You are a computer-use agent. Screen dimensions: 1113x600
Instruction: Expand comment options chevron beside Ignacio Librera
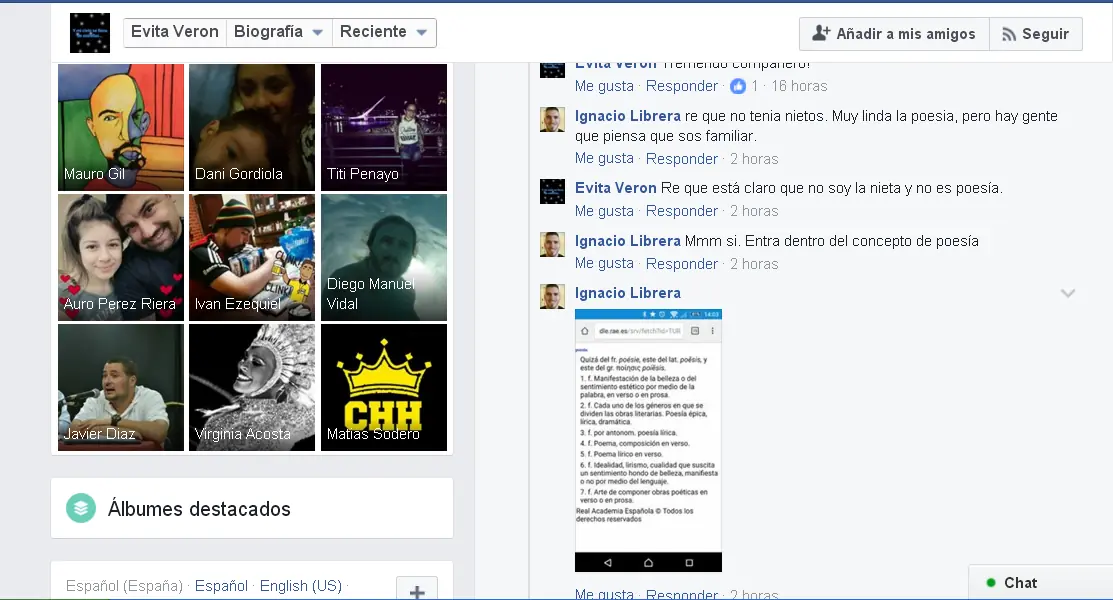pos(1068,293)
